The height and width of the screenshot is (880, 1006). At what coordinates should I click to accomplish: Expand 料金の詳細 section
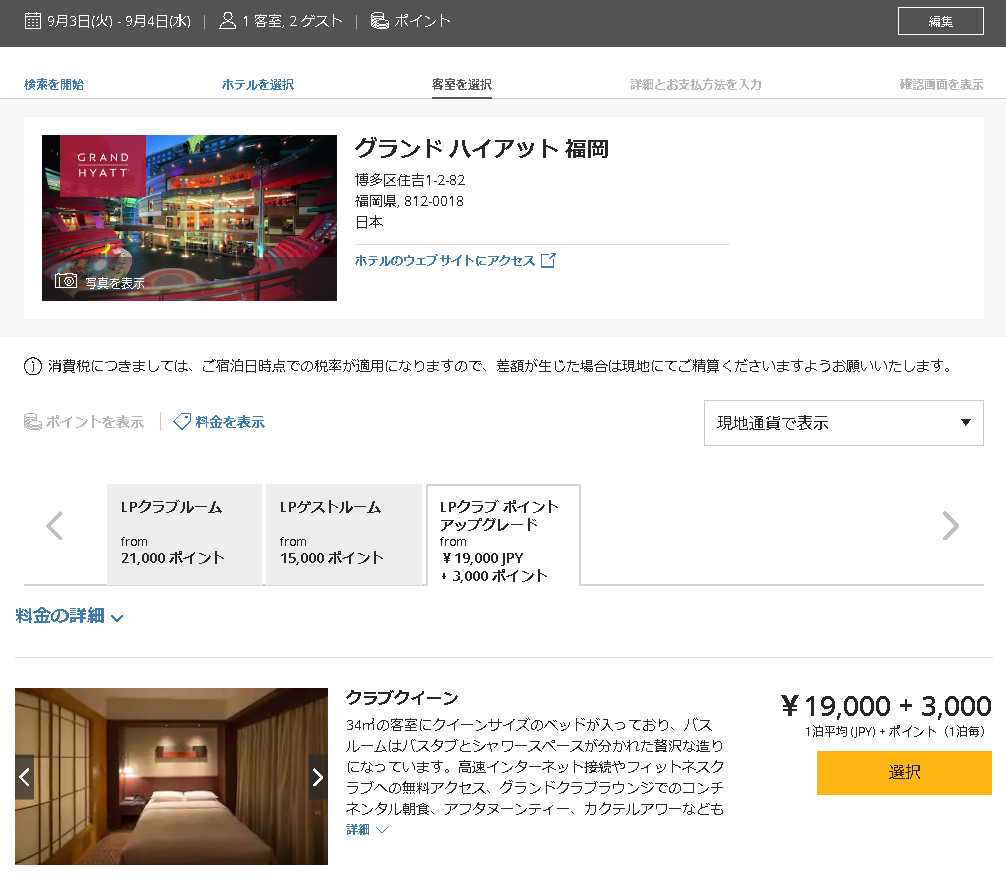69,616
